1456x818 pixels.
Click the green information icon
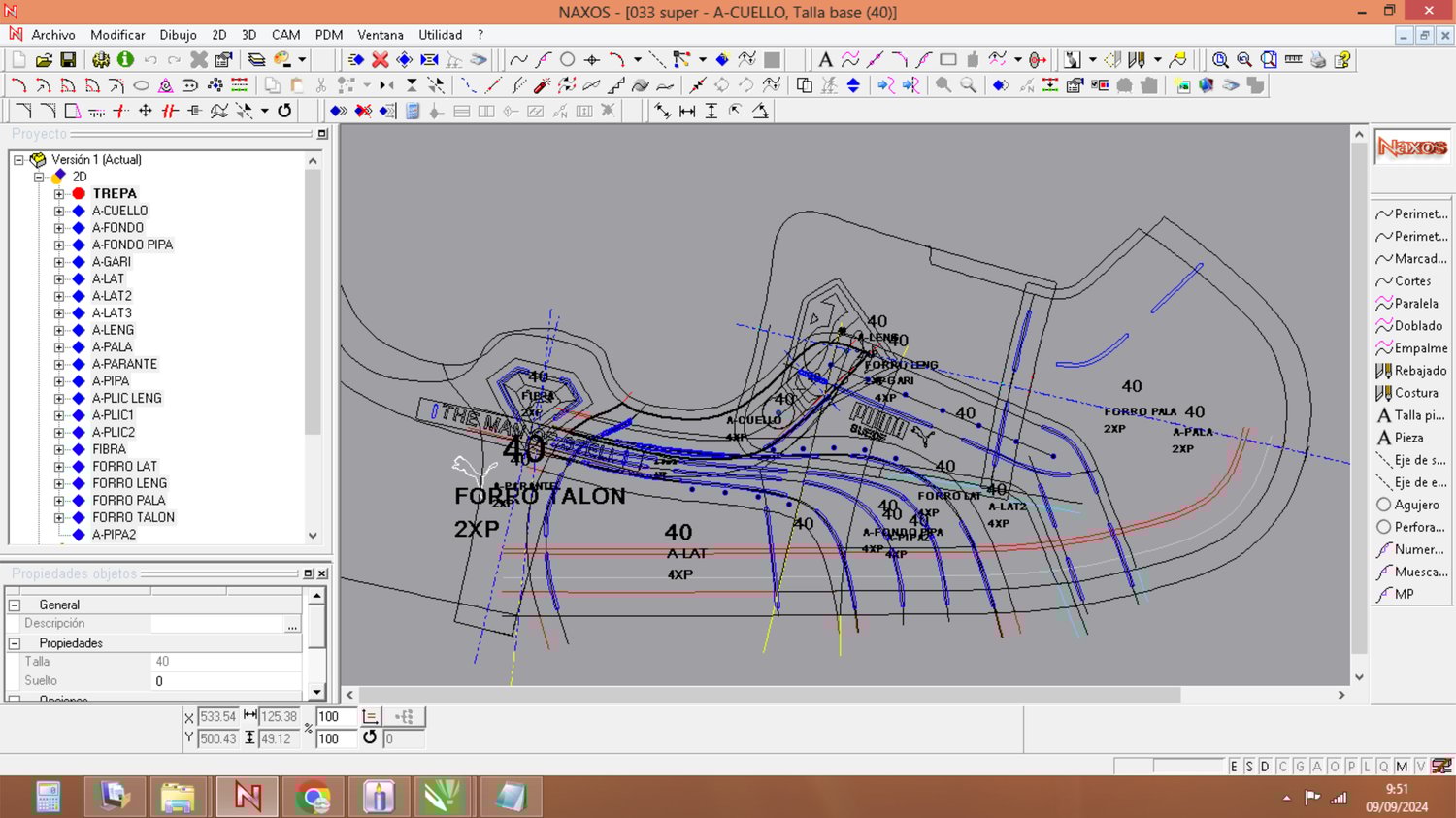125,60
